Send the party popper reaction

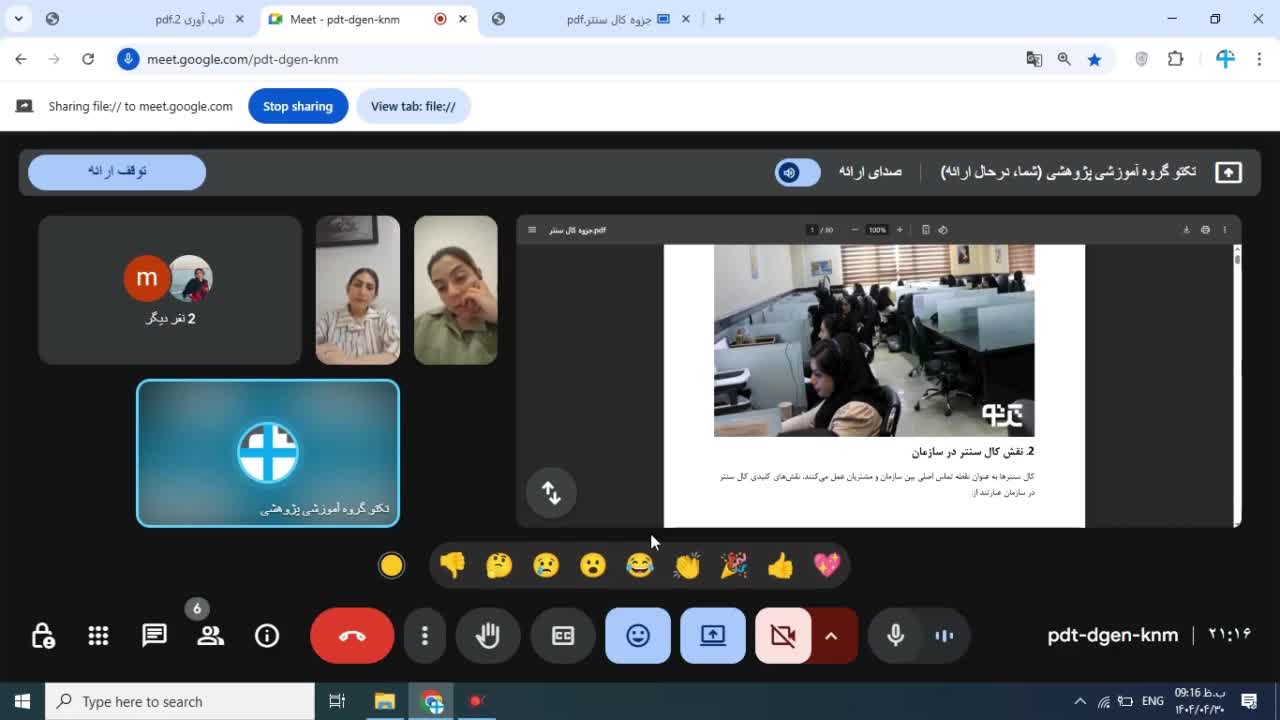pyautogui.click(x=734, y=566)
